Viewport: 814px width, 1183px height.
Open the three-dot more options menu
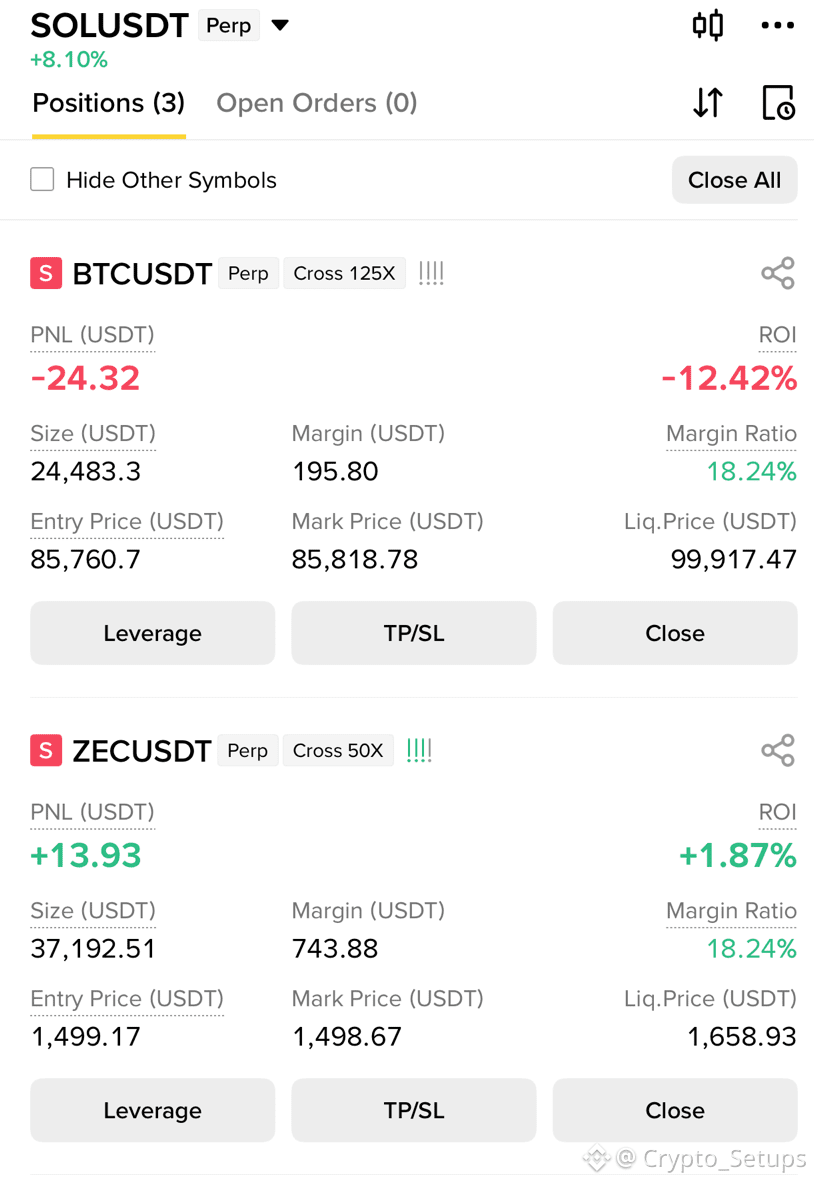tap(778, 26)
